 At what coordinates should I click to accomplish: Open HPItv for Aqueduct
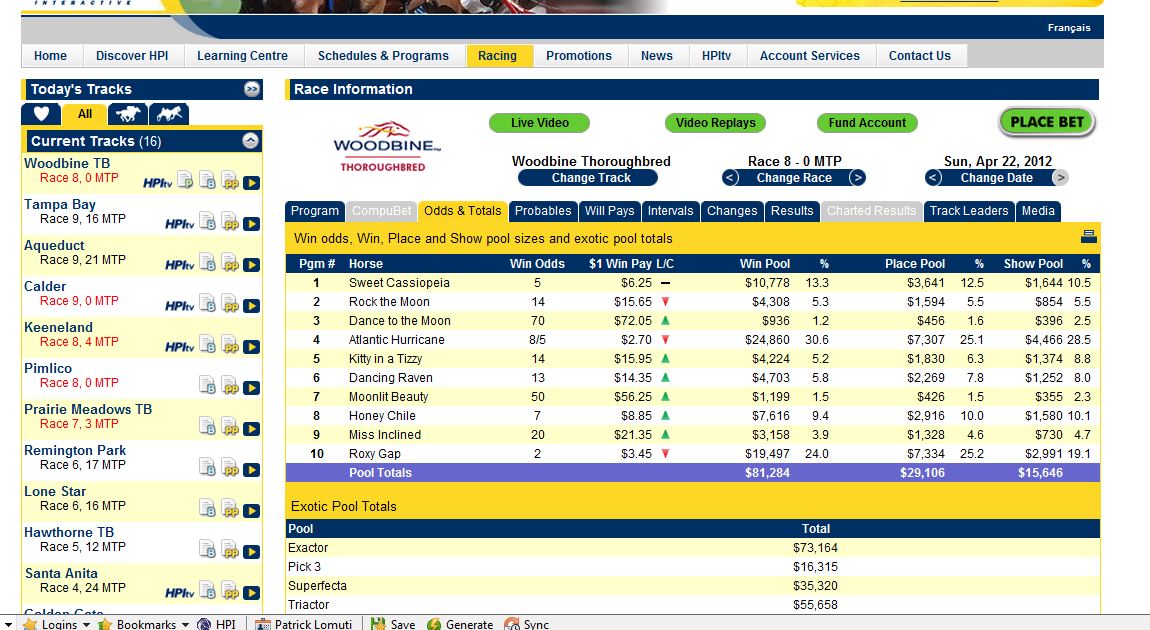pyautogui.click(x=180, y=265)
